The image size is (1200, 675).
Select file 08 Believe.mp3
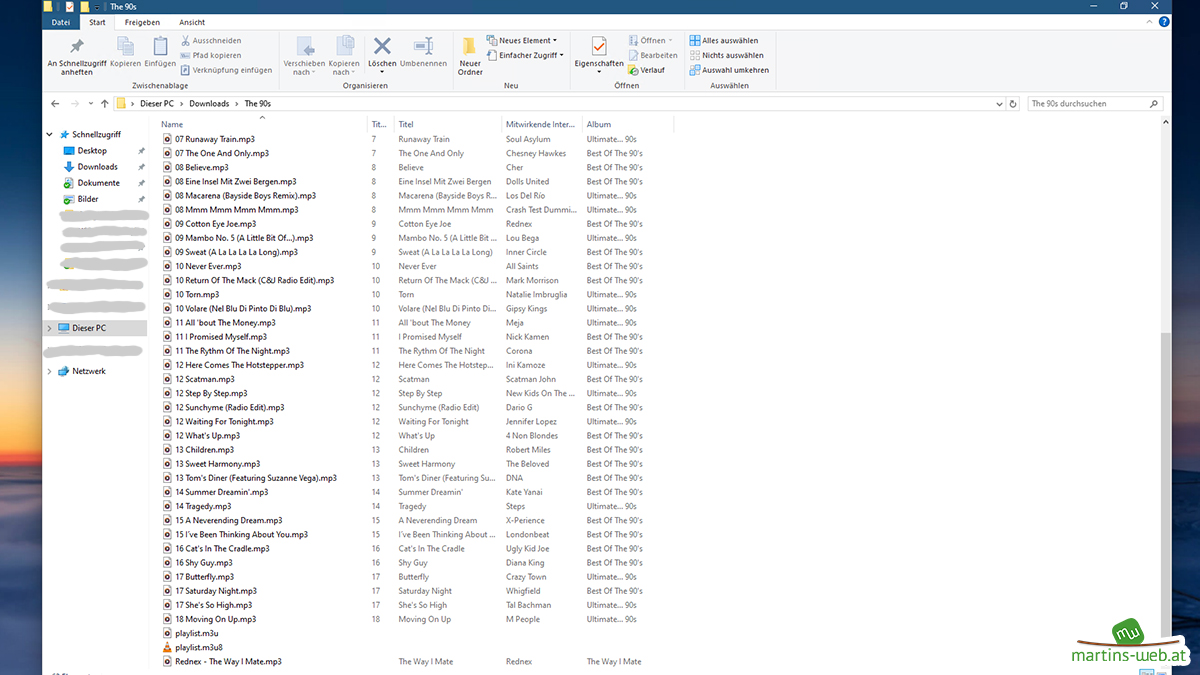[x=201, y=167]
